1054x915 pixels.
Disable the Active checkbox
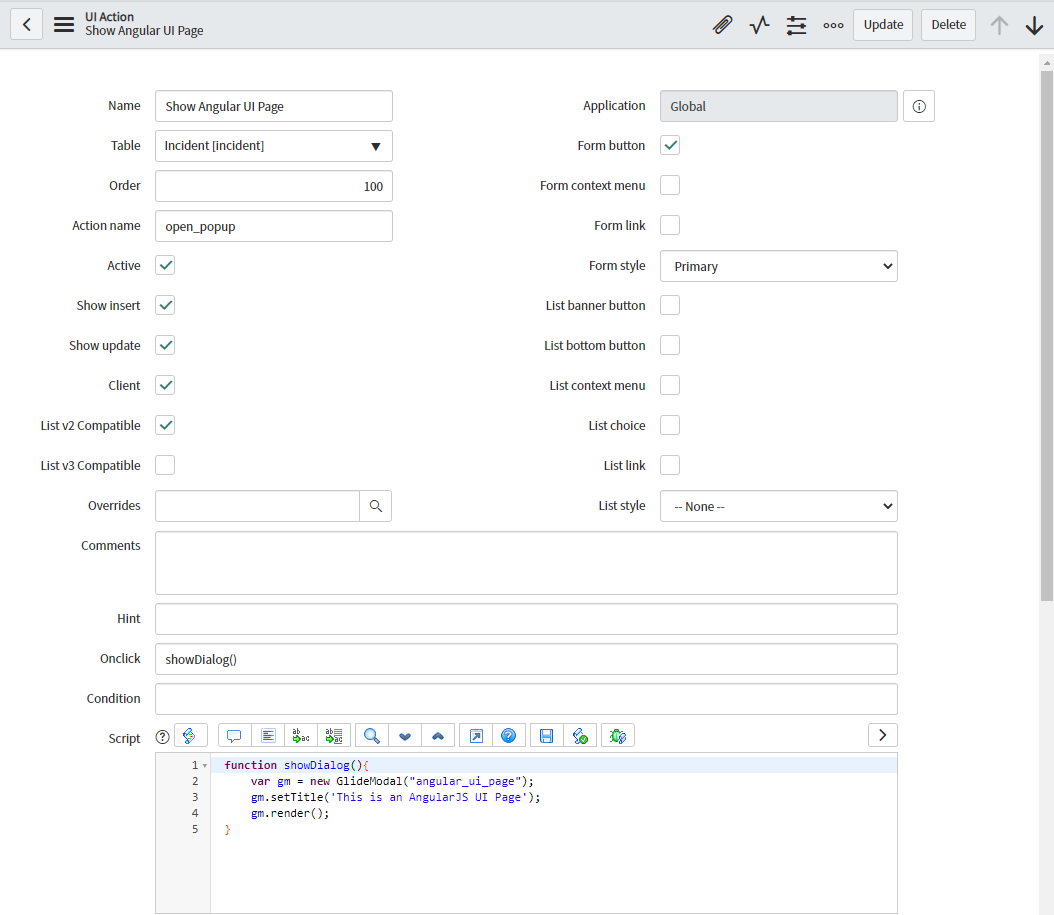coord(164,265)
